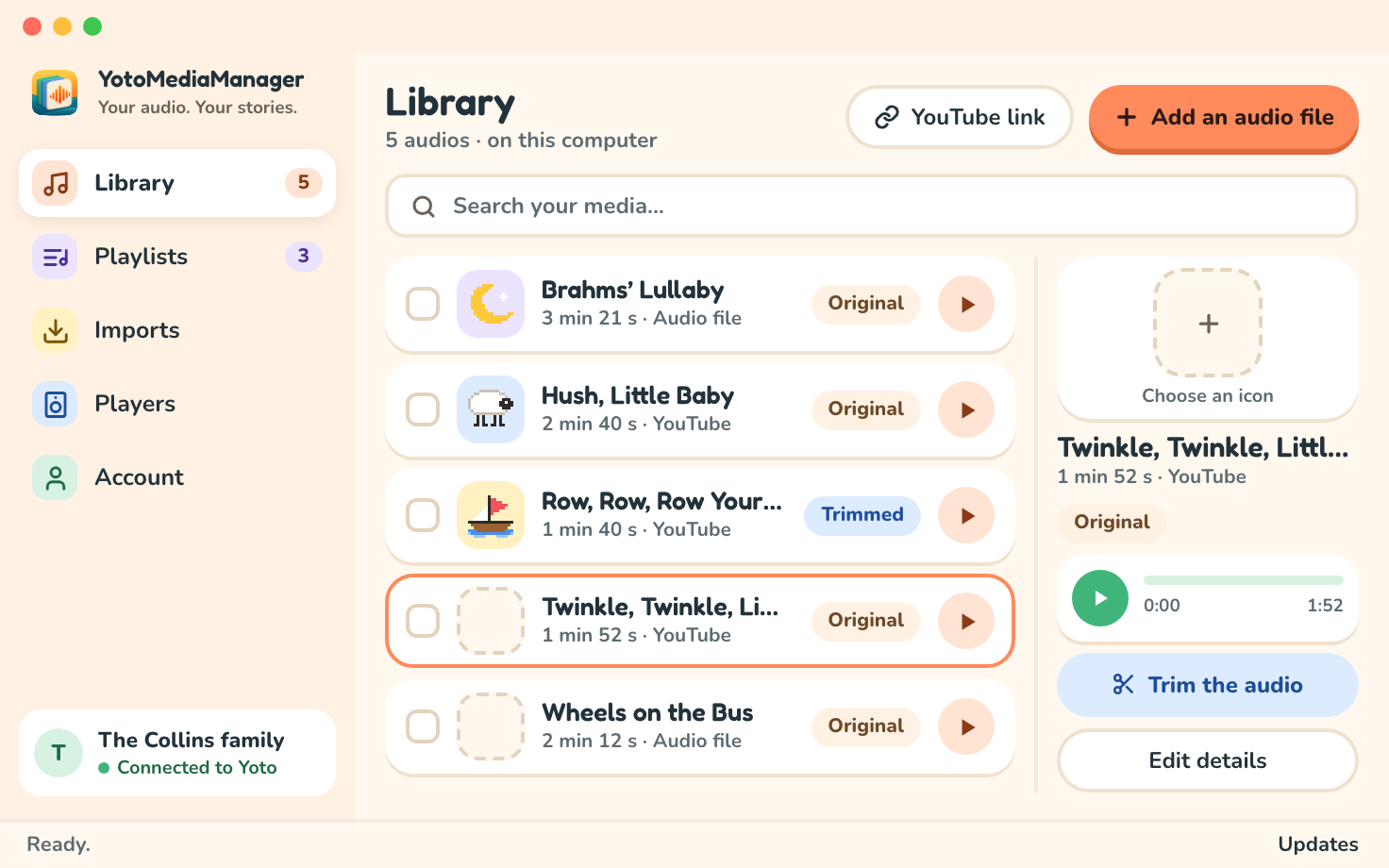Click Original tag on Brahms' Lullaby row

pos(866,304)
